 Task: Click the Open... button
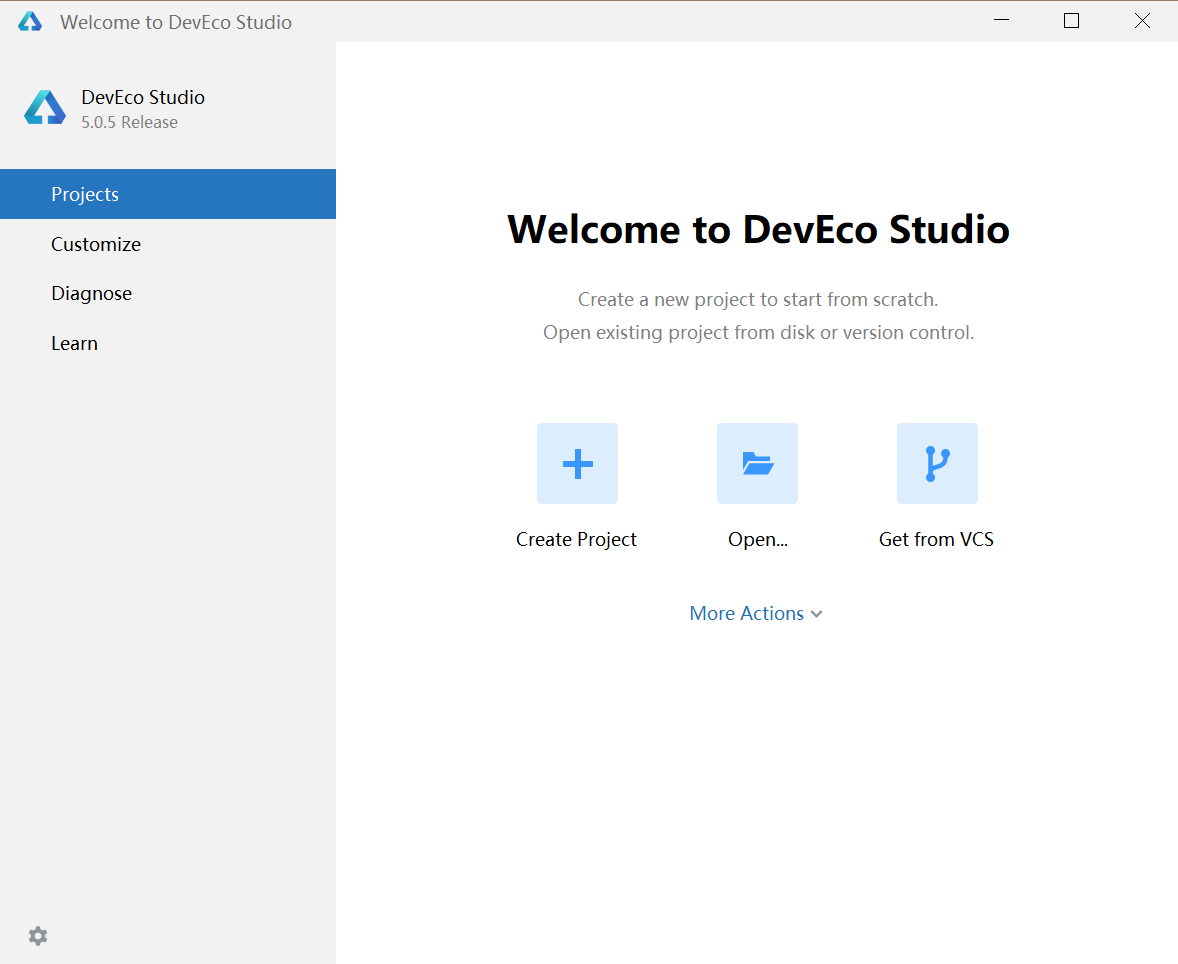[x=757, y=539]
